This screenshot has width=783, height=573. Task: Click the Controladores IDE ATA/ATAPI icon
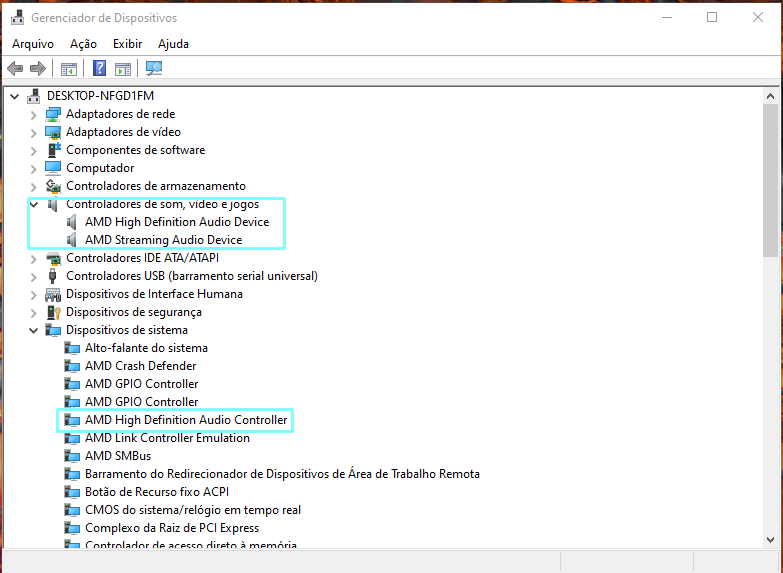tap(53, 258)
